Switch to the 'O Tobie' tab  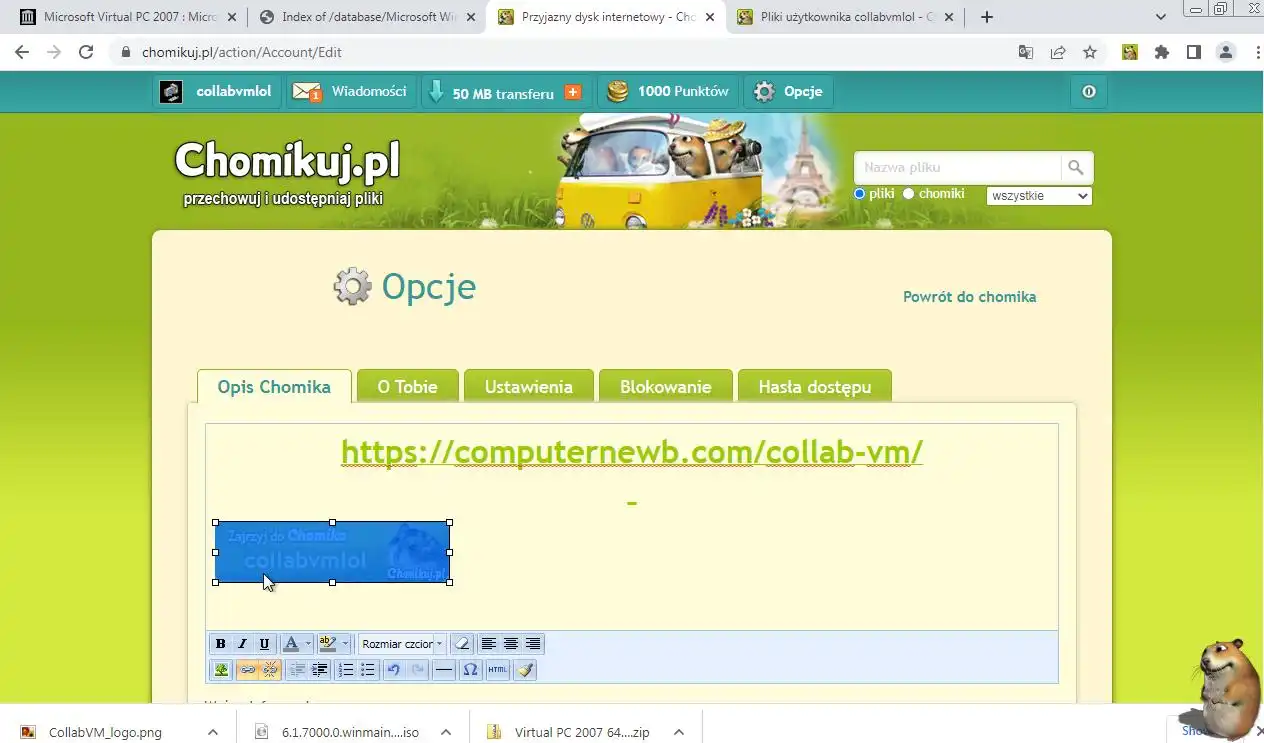click(407, 387)
